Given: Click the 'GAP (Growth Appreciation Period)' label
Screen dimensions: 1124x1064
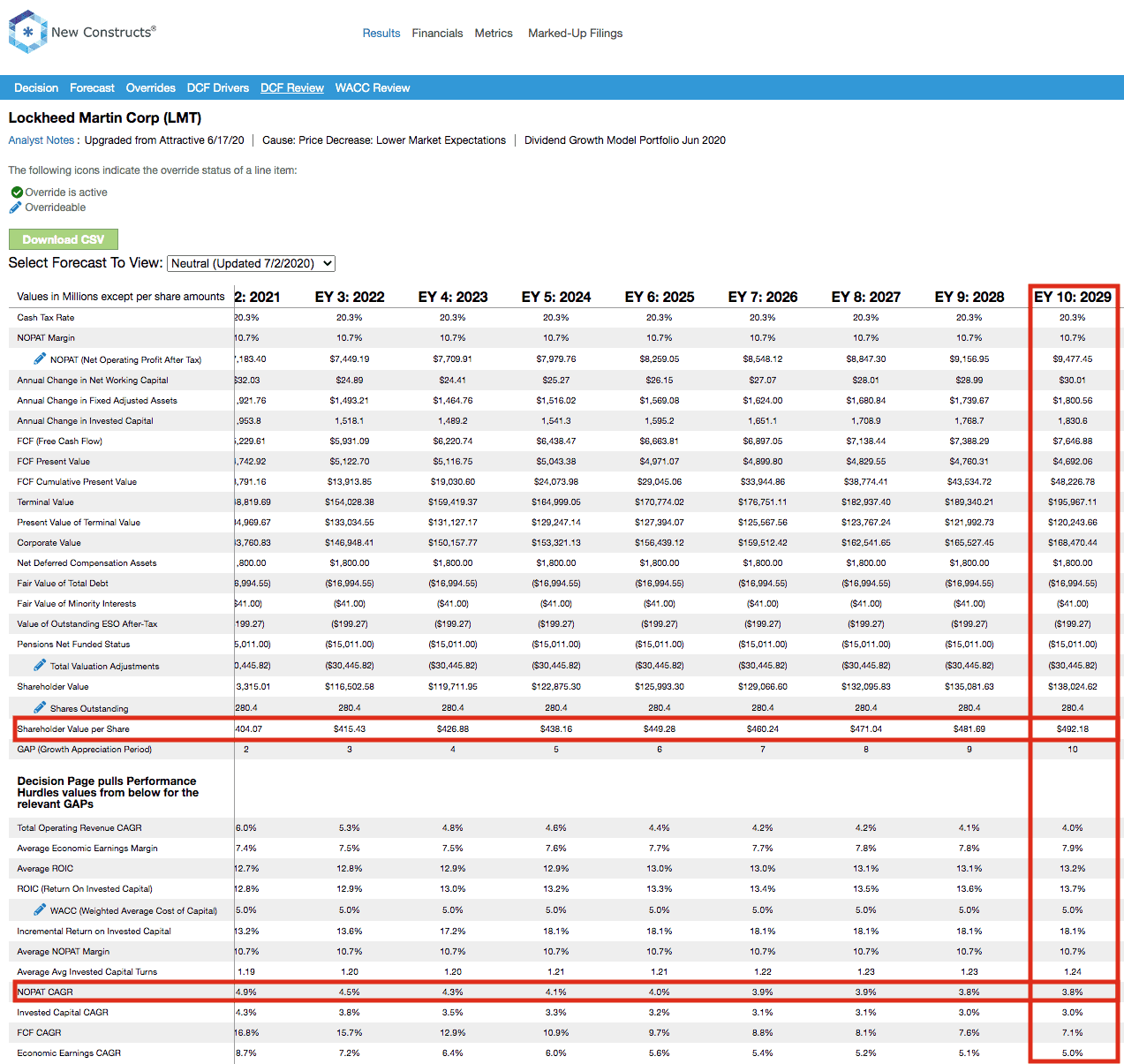Looking at the screenshot, I should pos(85,750).
